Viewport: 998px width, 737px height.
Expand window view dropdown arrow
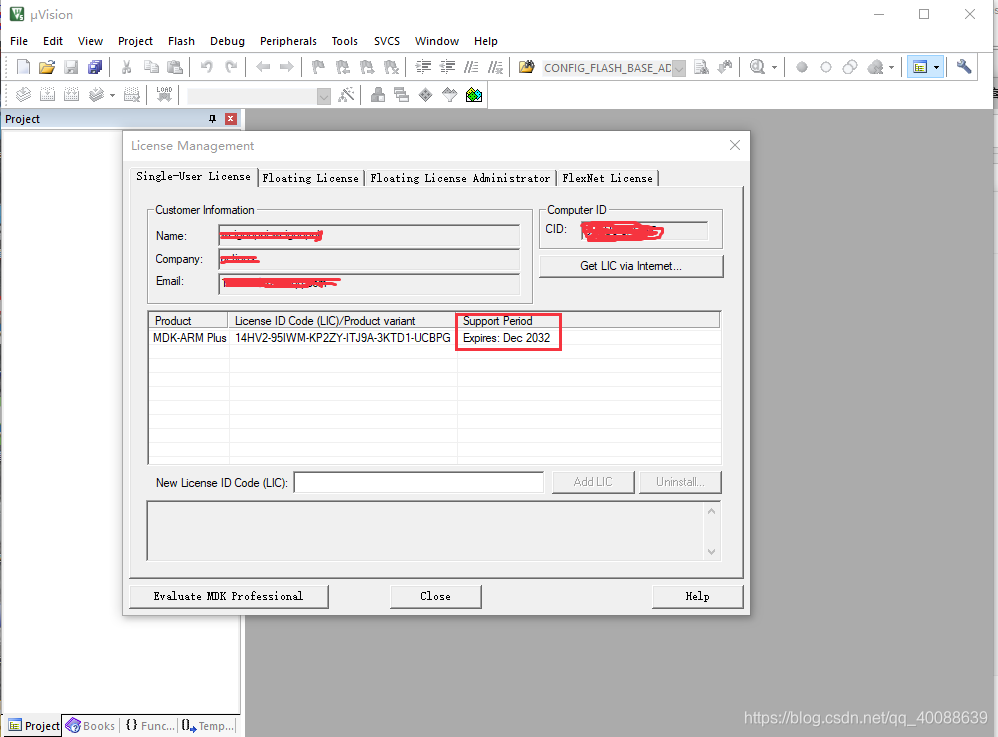pyautogui.click(x=936, y=67)
